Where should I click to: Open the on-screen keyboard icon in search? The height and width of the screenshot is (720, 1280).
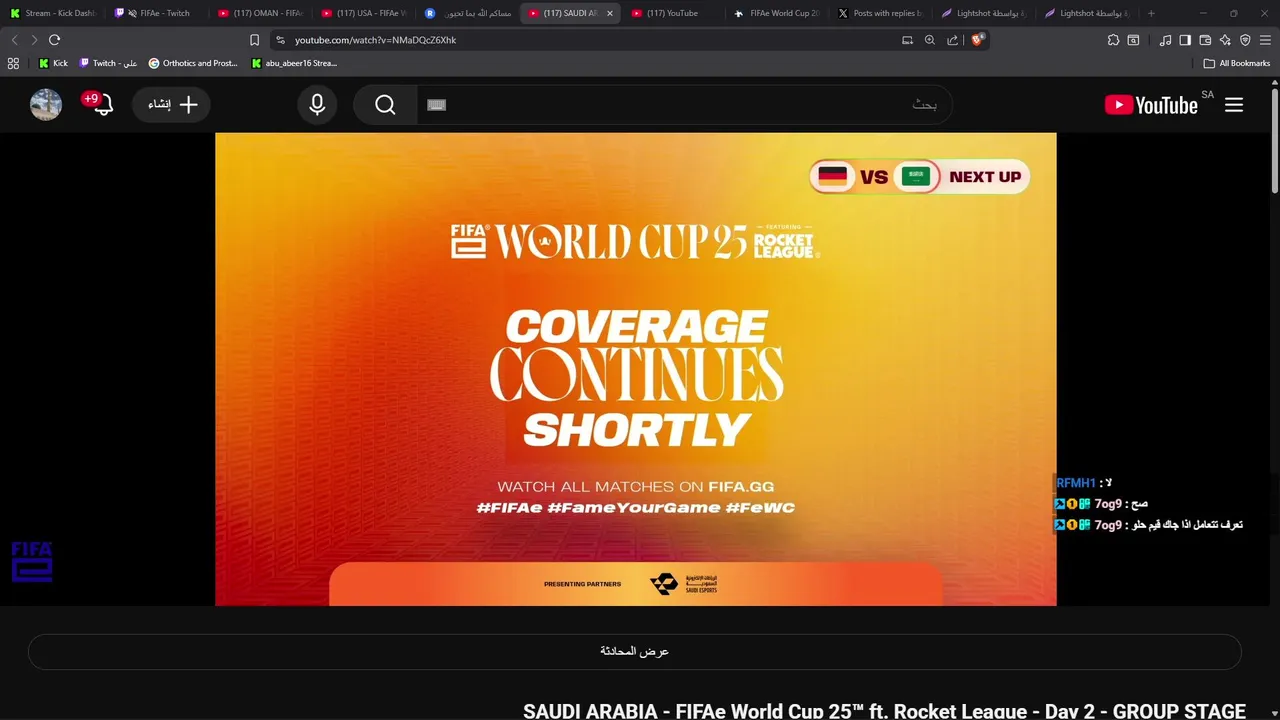point(436,104)
